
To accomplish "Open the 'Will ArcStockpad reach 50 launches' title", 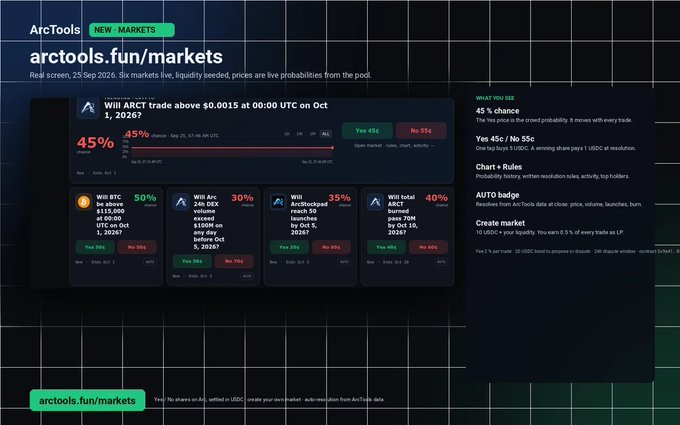I will click(x=309, y=215).
